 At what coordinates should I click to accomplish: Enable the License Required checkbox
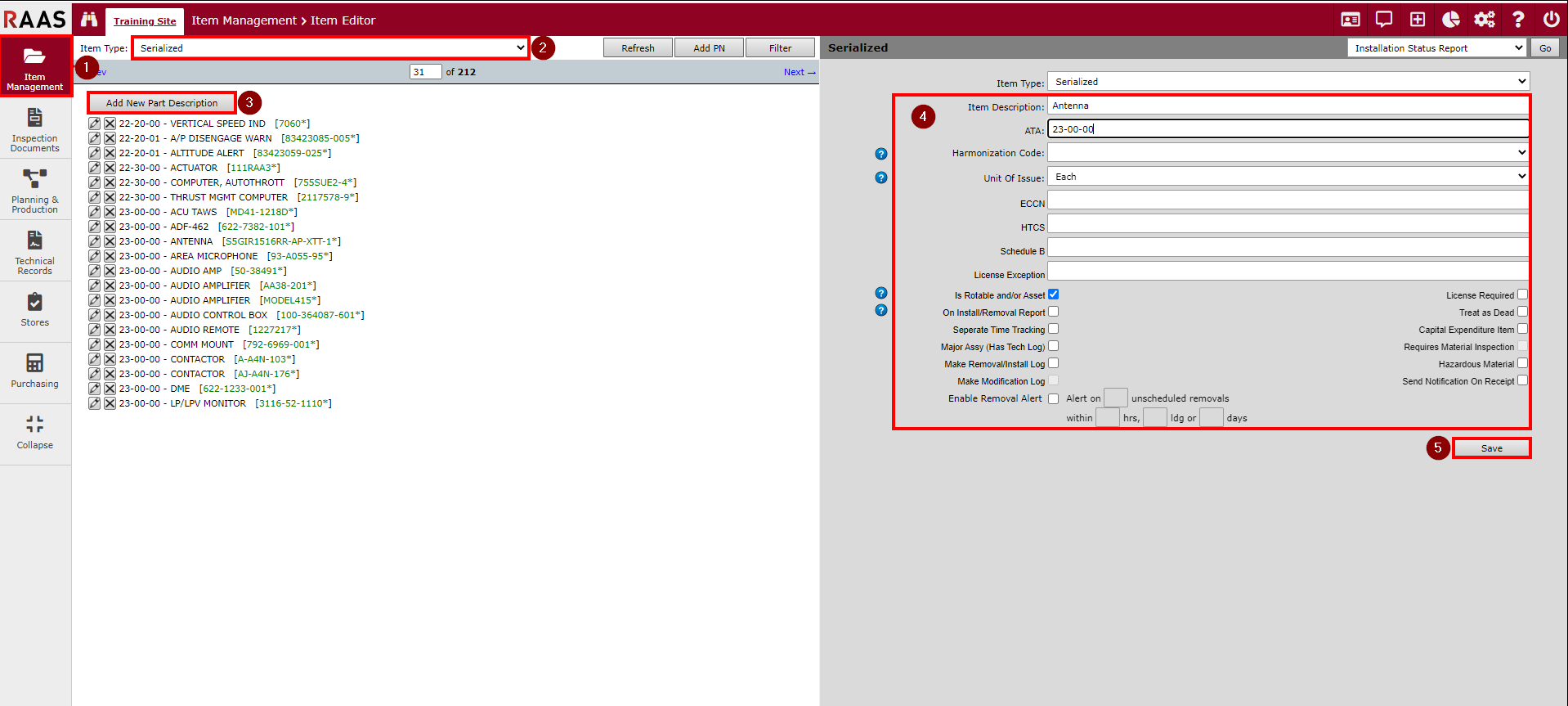pyautogui.click(x=1522, y=295)
